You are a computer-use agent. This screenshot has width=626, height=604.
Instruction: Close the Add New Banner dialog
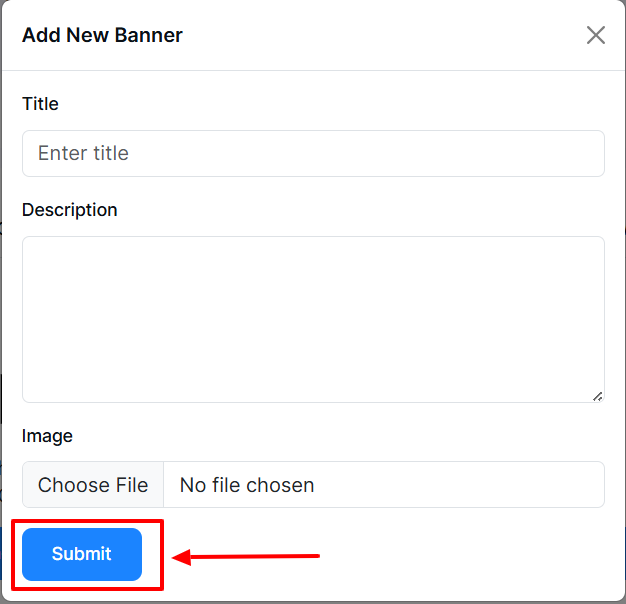(x=596, y=35)
